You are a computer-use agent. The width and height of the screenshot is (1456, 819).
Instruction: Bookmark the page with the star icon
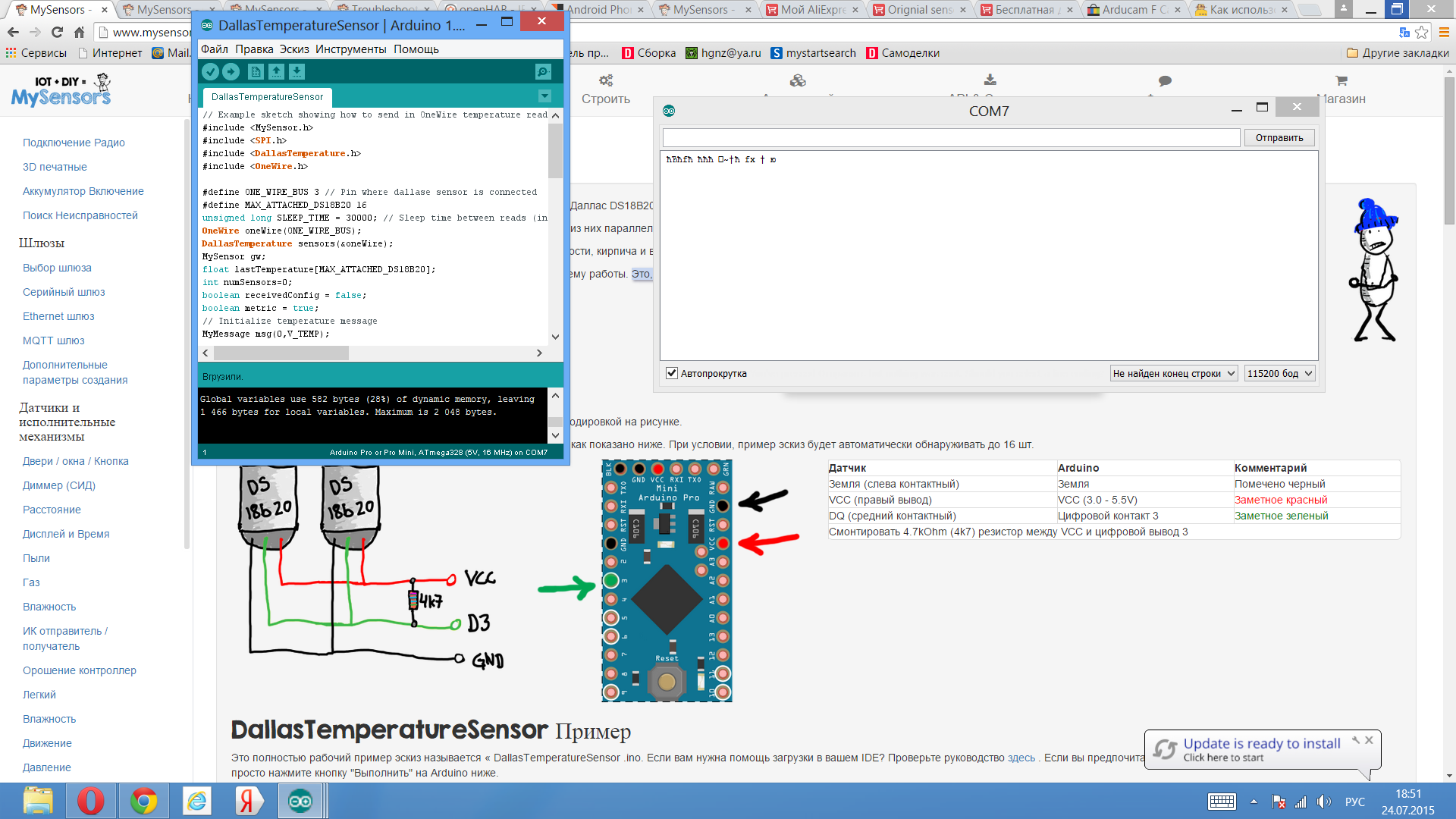(1421, 32)
